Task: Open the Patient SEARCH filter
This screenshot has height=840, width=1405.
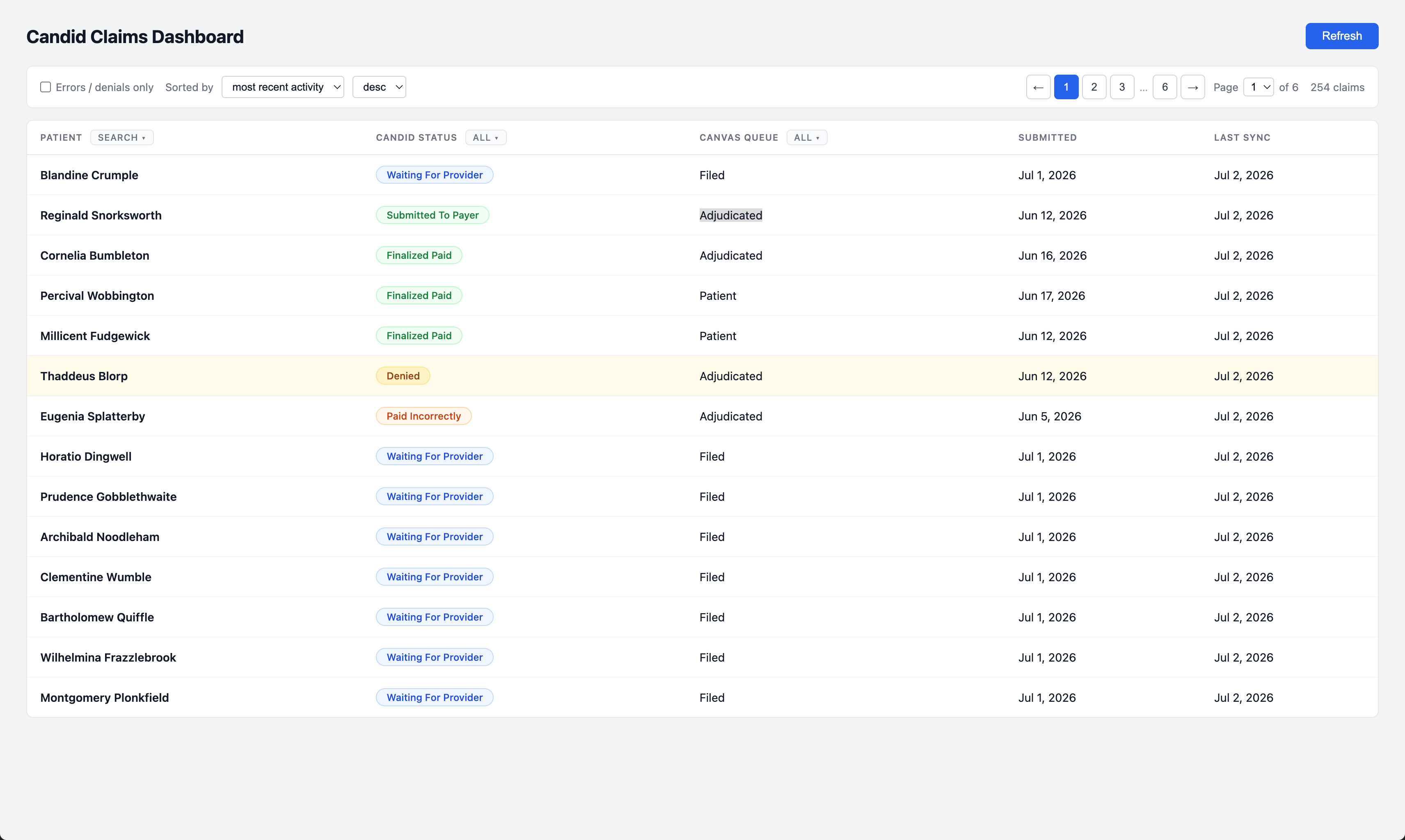Action: 122,137
